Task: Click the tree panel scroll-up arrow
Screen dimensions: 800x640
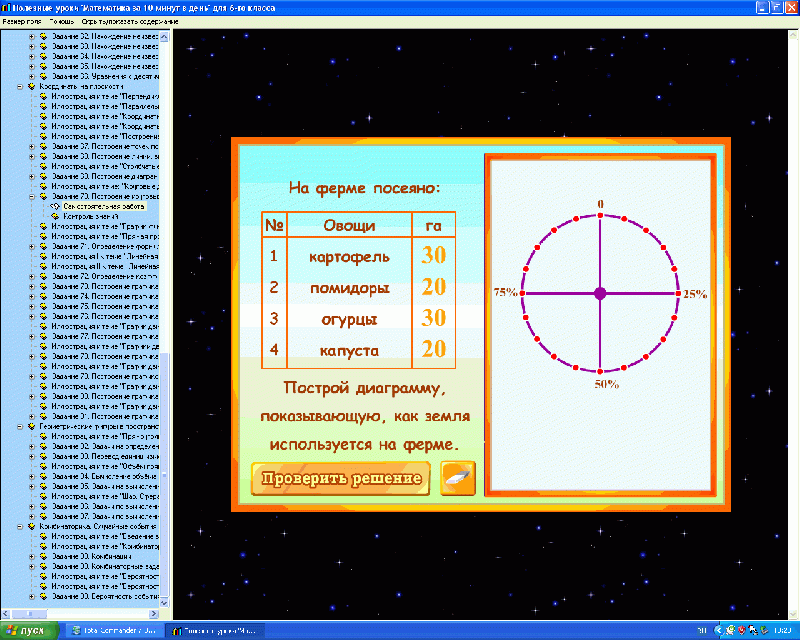Action: pyautogui.click(x=167, y=34)
